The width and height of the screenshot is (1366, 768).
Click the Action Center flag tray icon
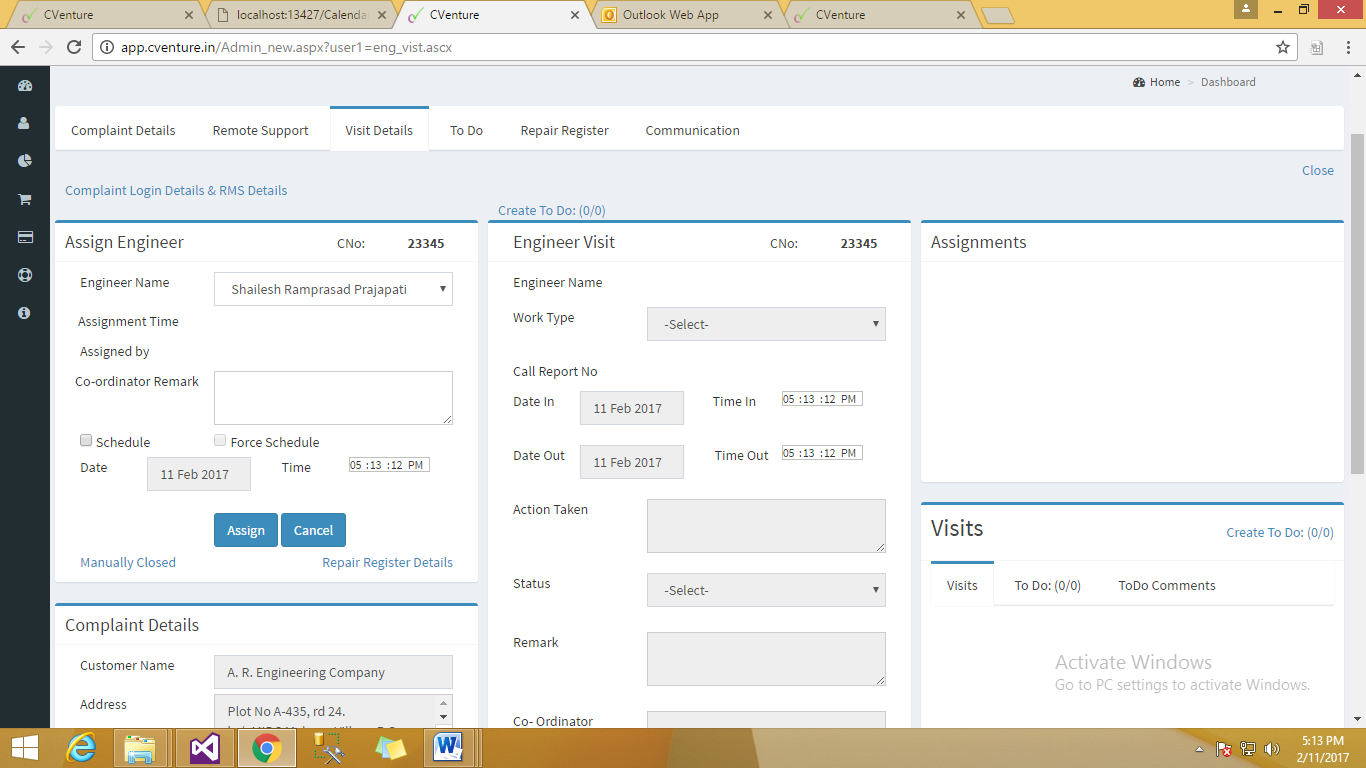click(1224, 749)
